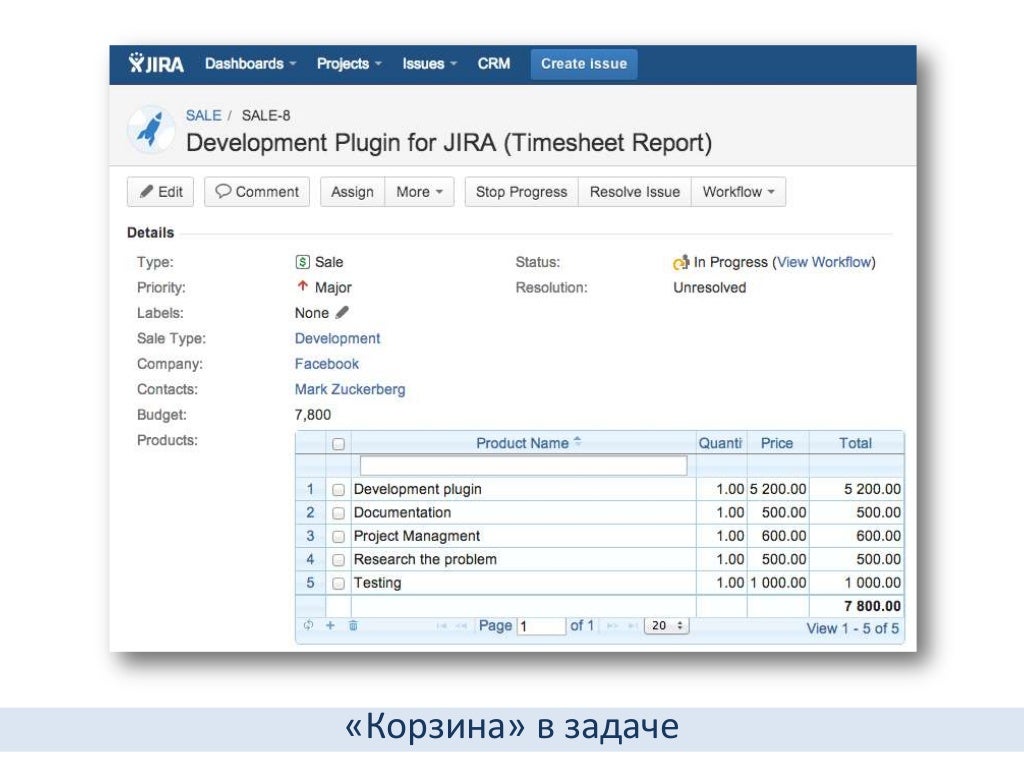Viewport: 1024px width, 768px height.
Task: Open the Dashboards dropdown menu
Action: 251,63
